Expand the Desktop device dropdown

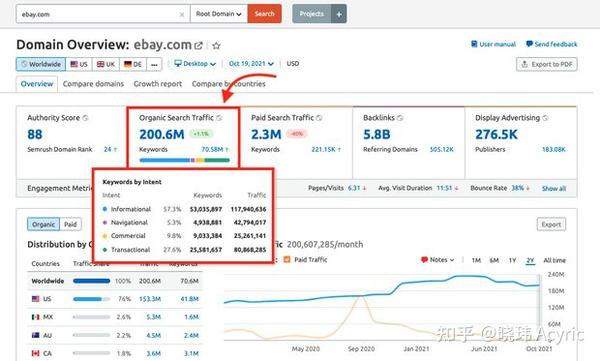195,64
